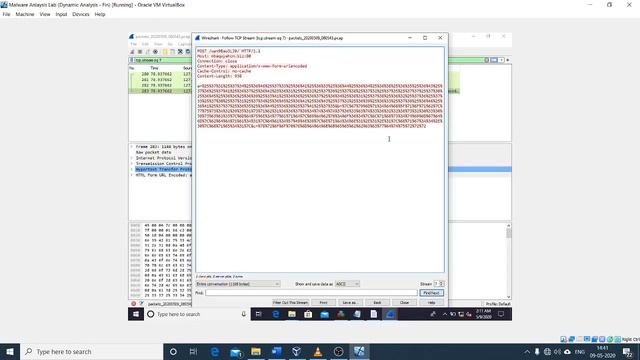Click Wireshark close file X toolbar icon

click(x=180, y=52)
